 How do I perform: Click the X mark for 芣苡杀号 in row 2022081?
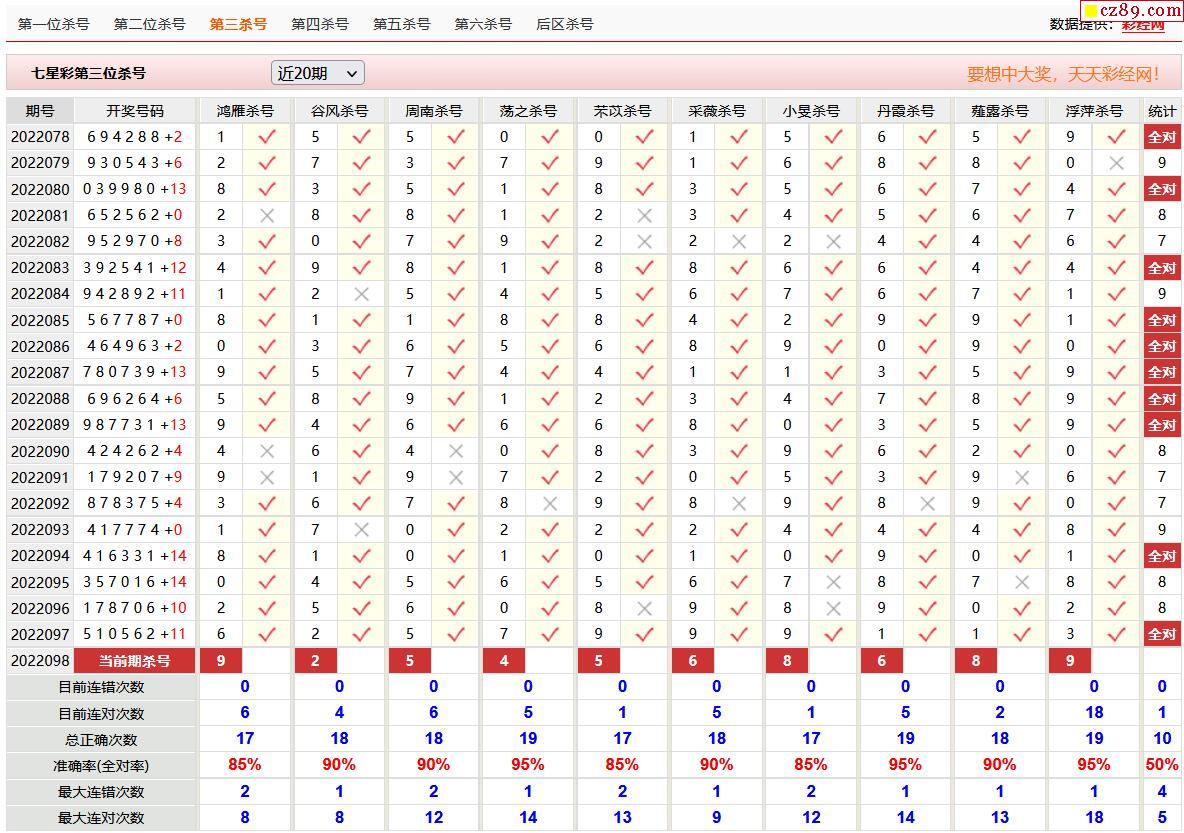point(644,215)
